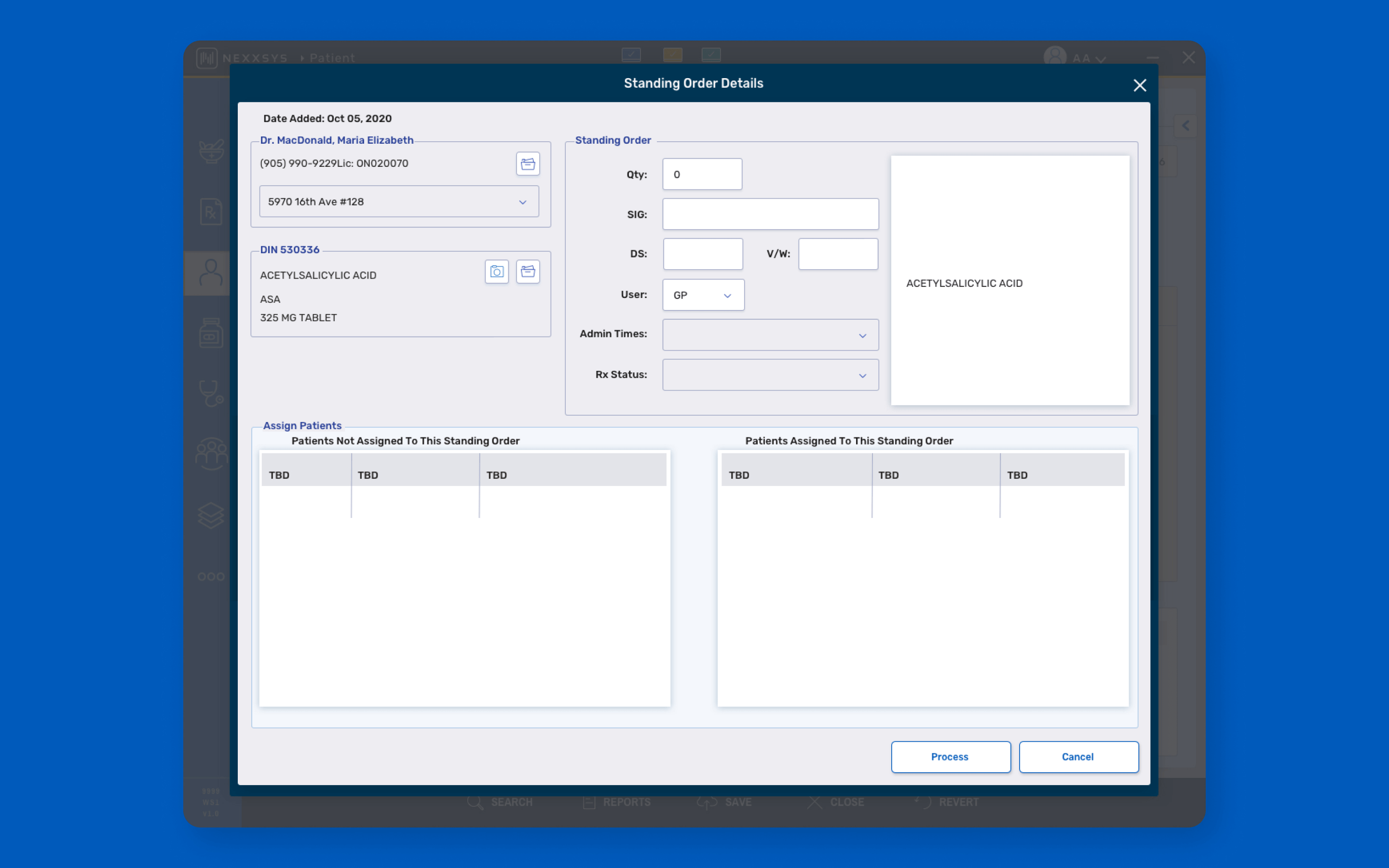Open the mortar and pestle sidebar icon
Viewport: 1389px width, 868px height.
(211, 151)
